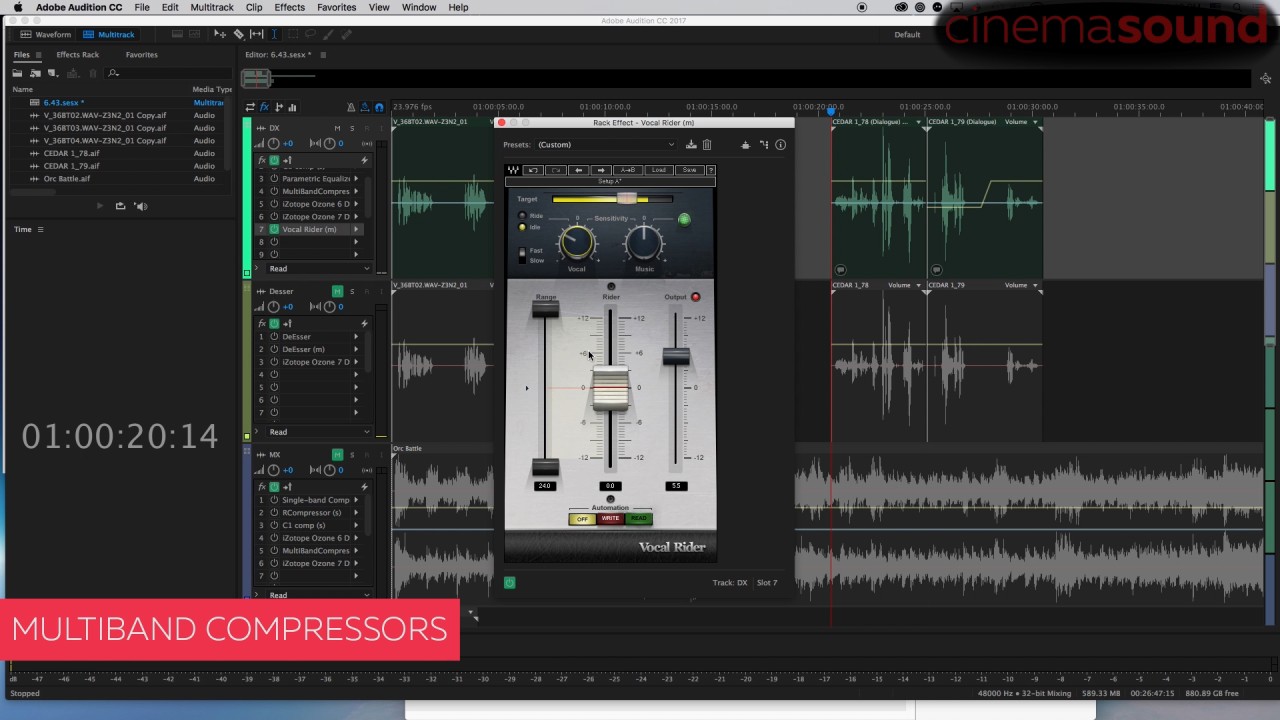Switch to Waveform view
1280x720 pixels.
45,34
